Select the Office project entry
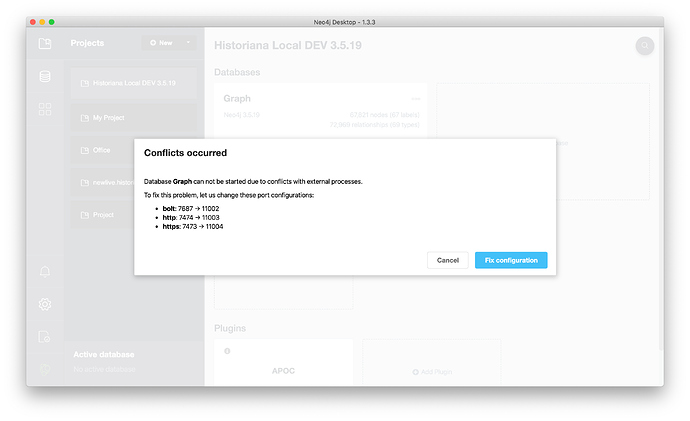690x421 pixels. [103, 150]
